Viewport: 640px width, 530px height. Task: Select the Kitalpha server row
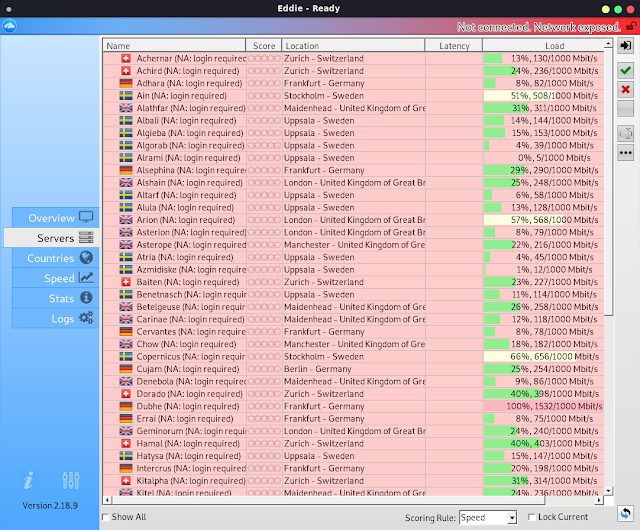(x=353, y=481)
